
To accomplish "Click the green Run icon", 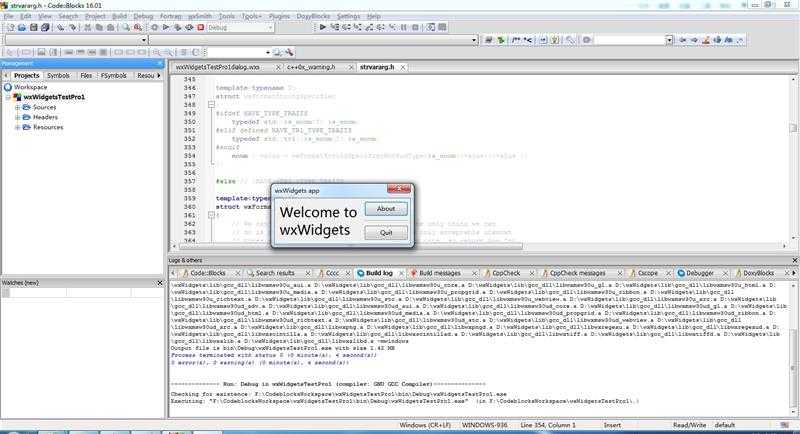I will tap(166, 28).
